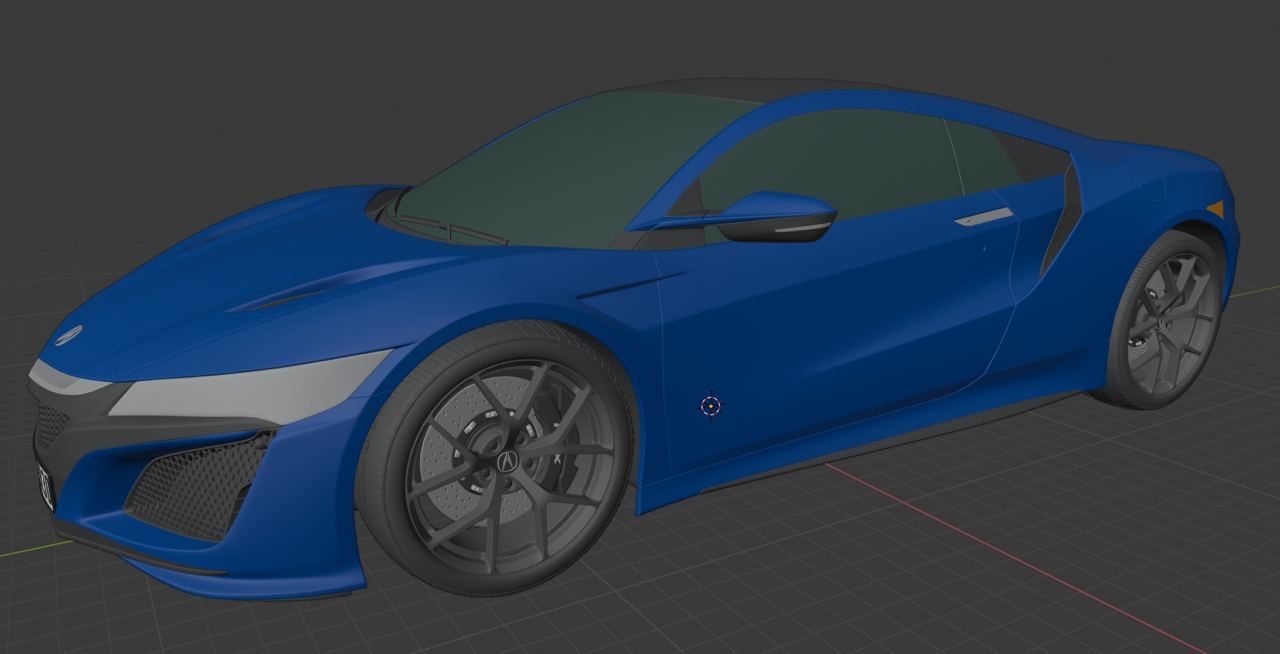
Task: Click the windshield wiper blades
Action: 450,230
